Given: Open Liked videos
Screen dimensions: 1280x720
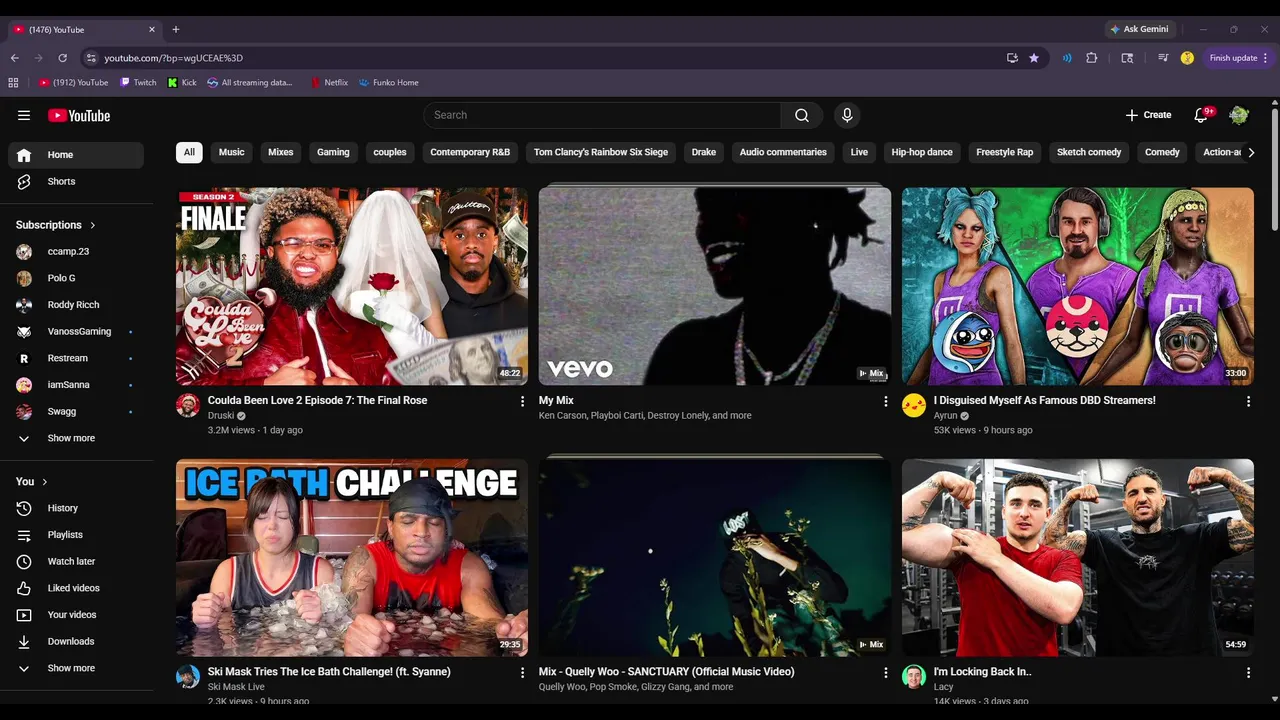Looking at the screenshot, I should 76,588.
